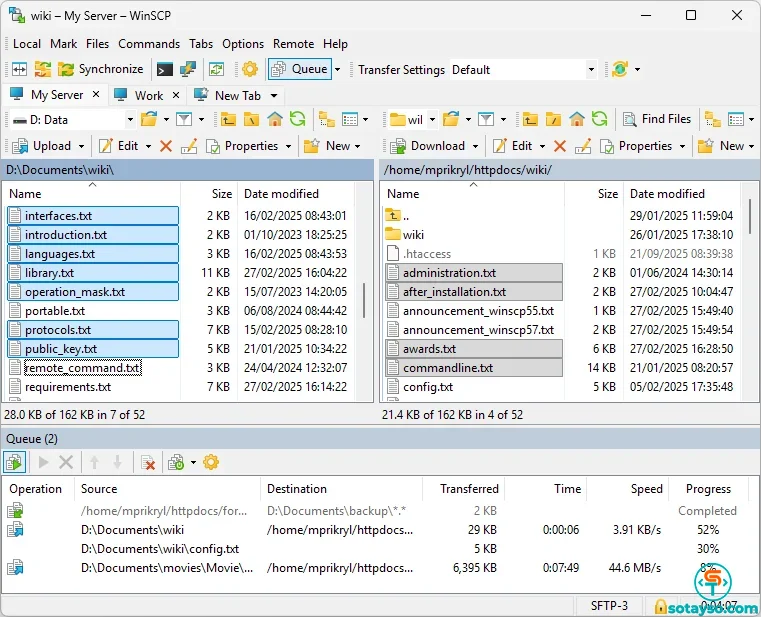This screenshot has height=617, width=761.
Task: Click the queue Move Down arrow icon
Action: pos(117,462)
